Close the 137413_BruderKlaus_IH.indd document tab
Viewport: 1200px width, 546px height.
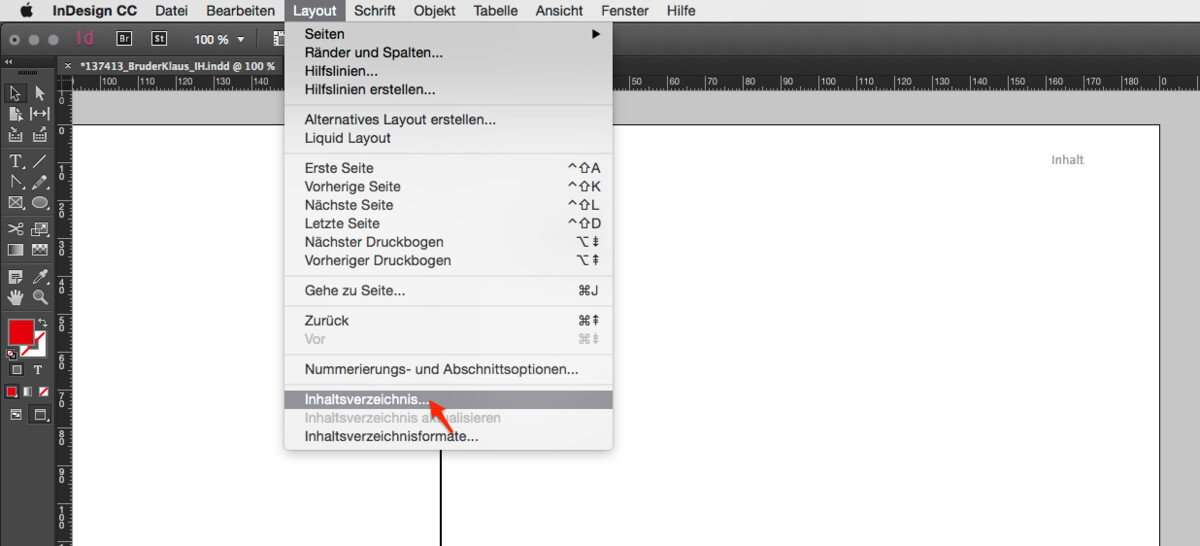click(x=68, y=66)
